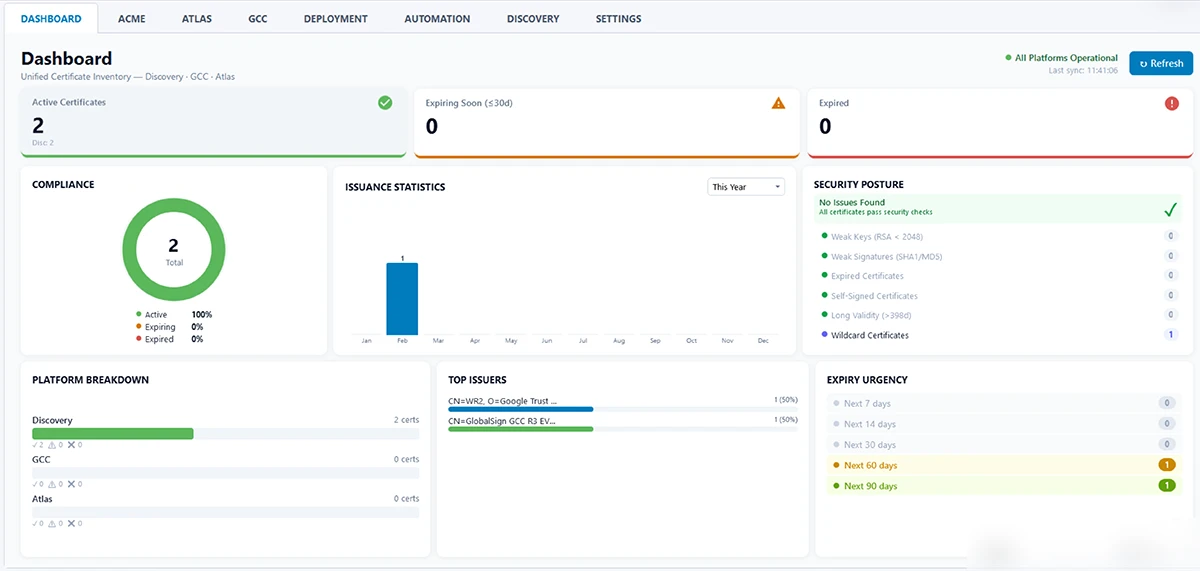Open the DISCOVERY tab
The height and width of the screenshot is (571, 1200).
[533, 19]
